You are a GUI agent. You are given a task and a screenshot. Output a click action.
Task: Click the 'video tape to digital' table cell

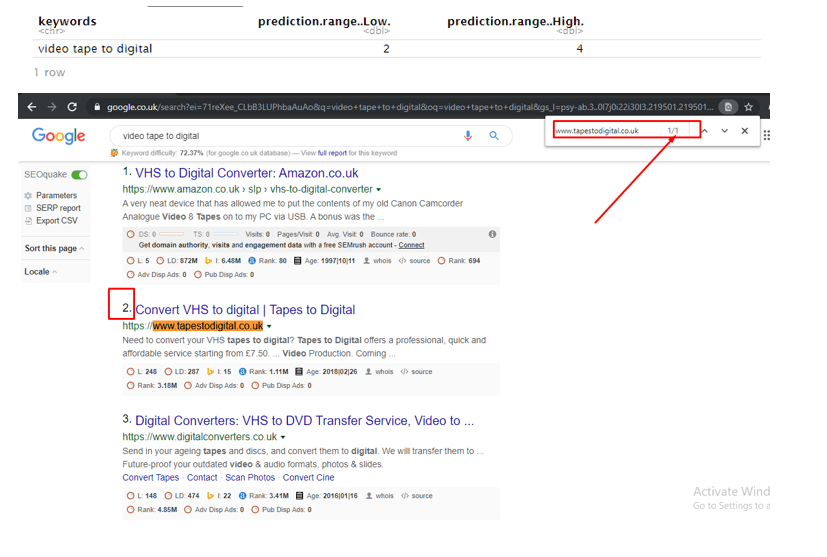click(95, 49)
